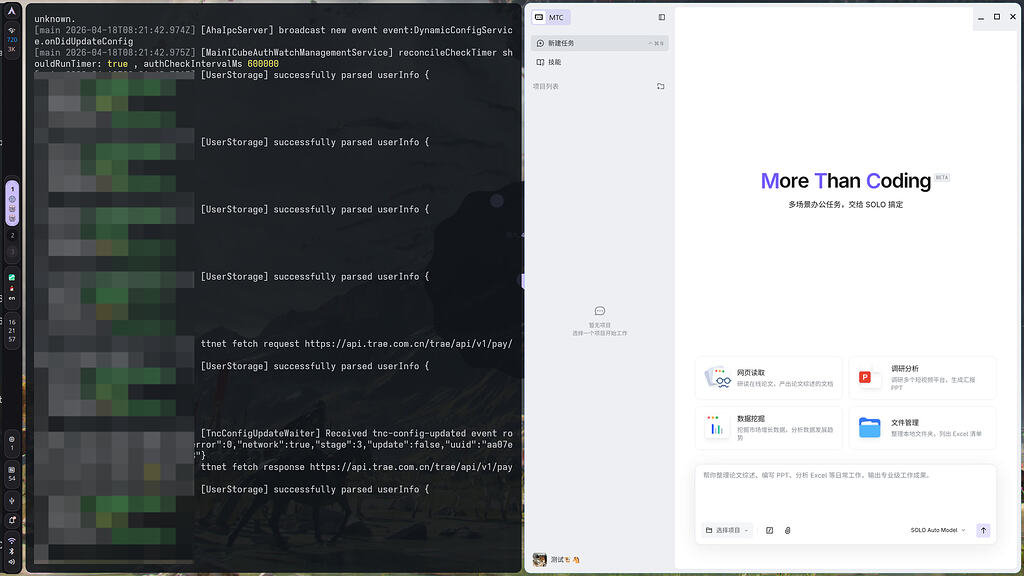The height and width of the screenshot is (576, 1024).
Task: Maximize the MTC application window
Action: tap(997, 17)
